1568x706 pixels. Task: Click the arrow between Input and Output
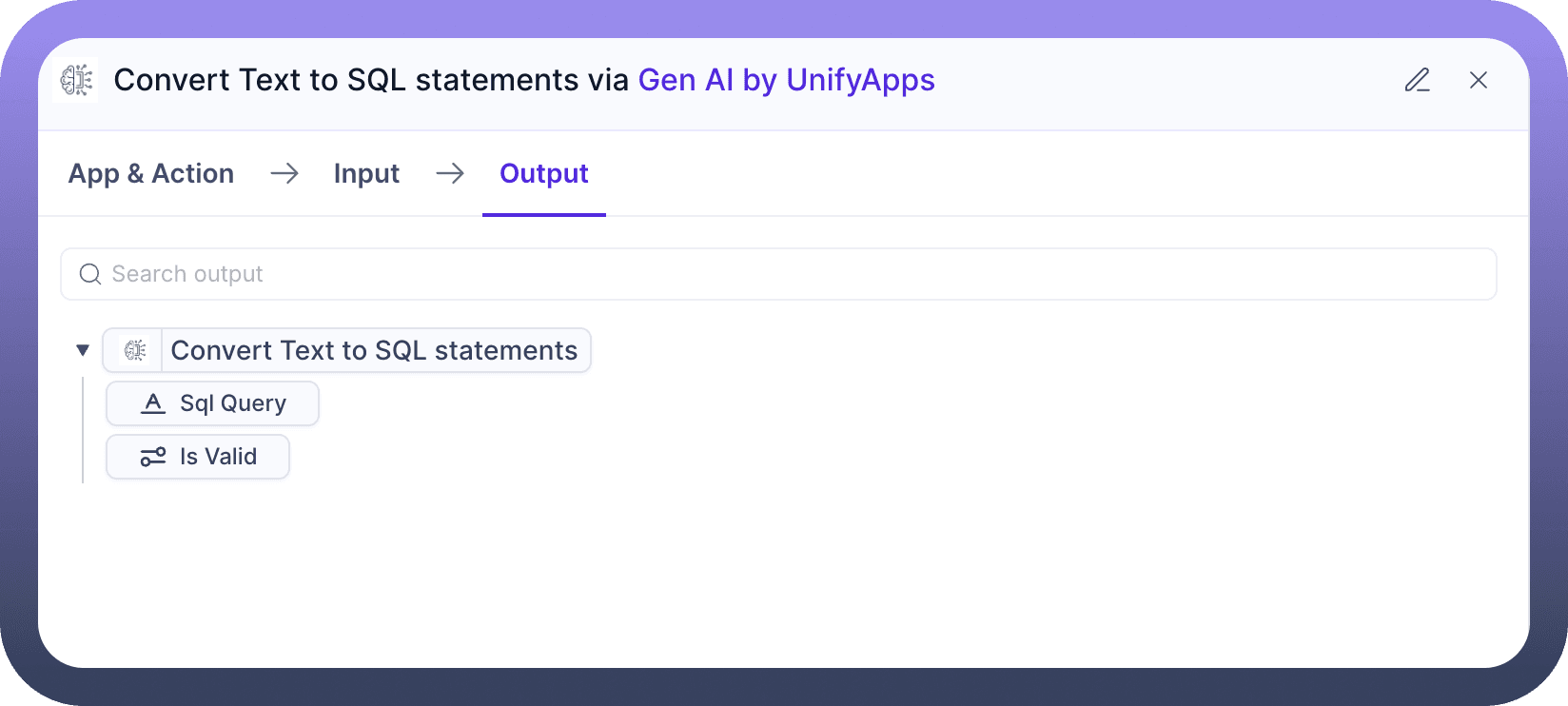click(x=449, y=173)
